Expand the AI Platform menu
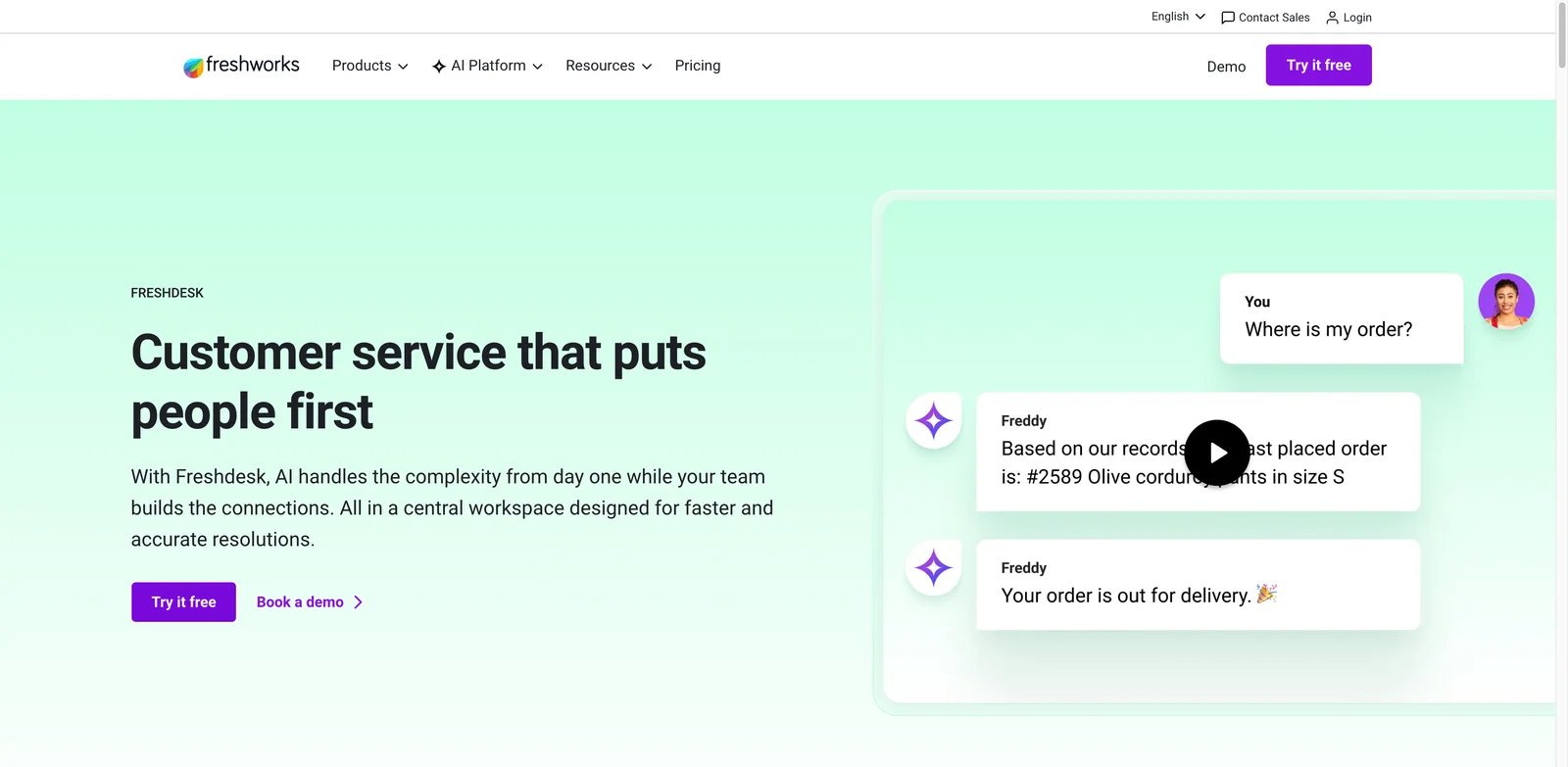Image resolution: width=1568 pixels, height=767 pixels. click(x=487, y=66)
